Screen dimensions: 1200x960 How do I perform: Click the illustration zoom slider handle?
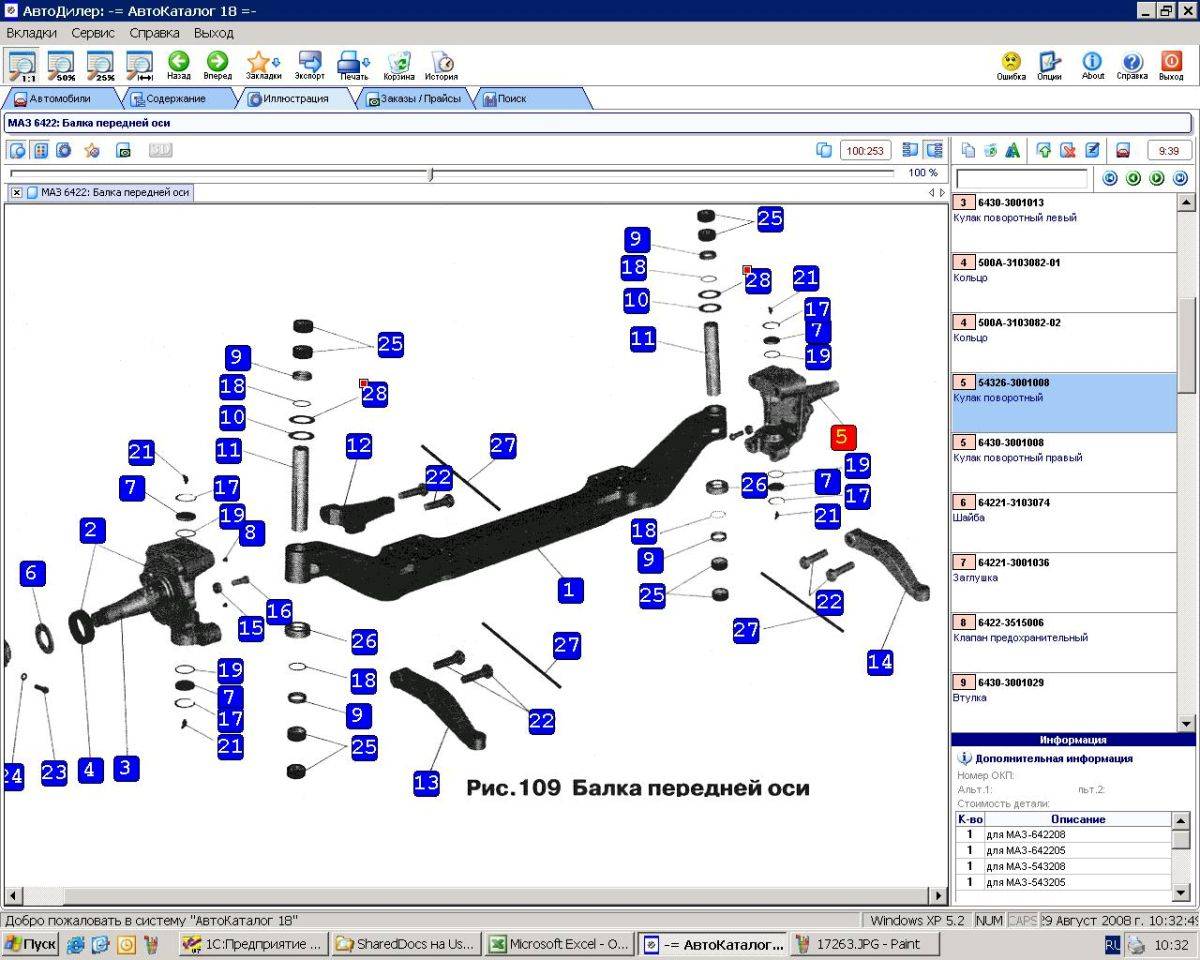coord(431,174)
